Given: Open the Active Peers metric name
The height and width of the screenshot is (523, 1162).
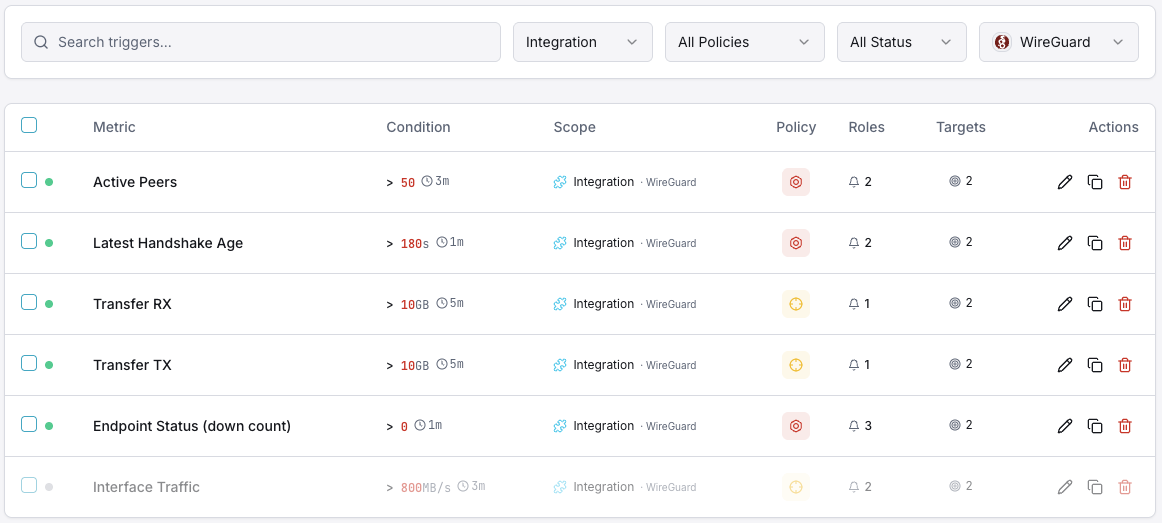Looking at the screenshot, I should (x=135, y=181).
